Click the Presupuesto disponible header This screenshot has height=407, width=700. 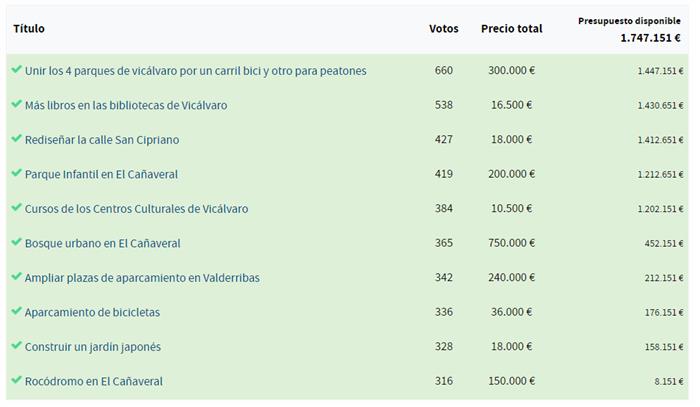pyautogui.click(x=629, y=20)
